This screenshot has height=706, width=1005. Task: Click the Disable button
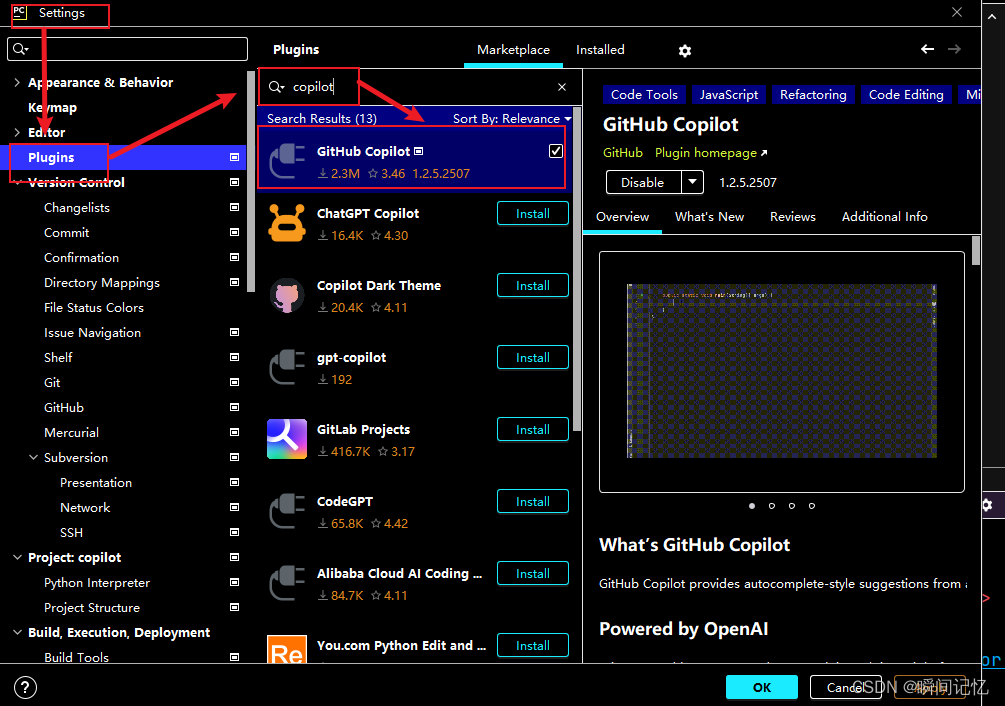[x=643, y=182]
